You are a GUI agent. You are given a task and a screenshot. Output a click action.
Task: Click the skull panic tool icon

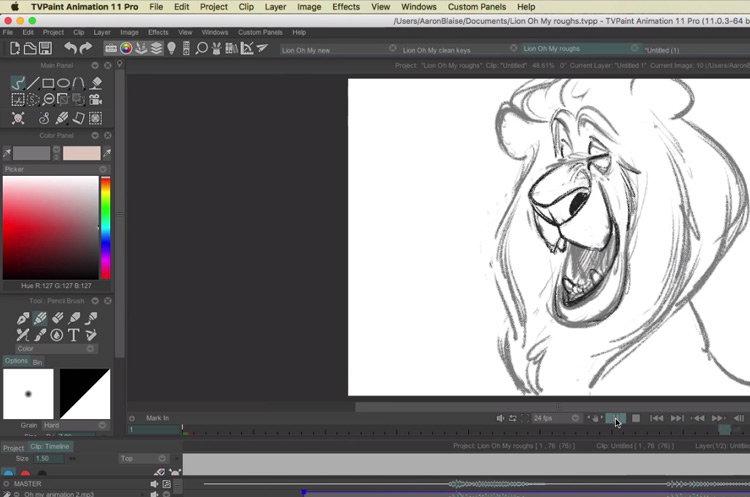[18, 118]
